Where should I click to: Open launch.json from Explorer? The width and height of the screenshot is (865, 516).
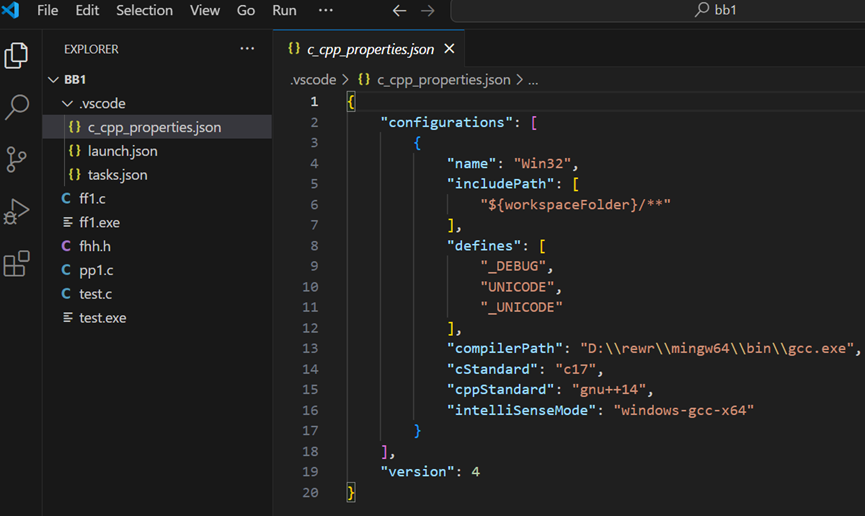pyautogui.click(x=157, y=151)
